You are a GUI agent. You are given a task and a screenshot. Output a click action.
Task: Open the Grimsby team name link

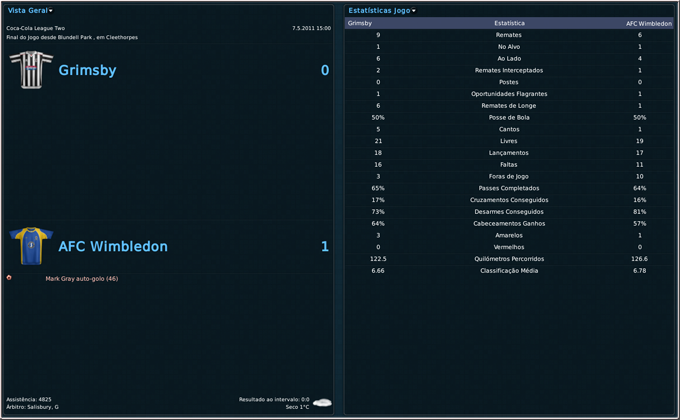(87, 71)
